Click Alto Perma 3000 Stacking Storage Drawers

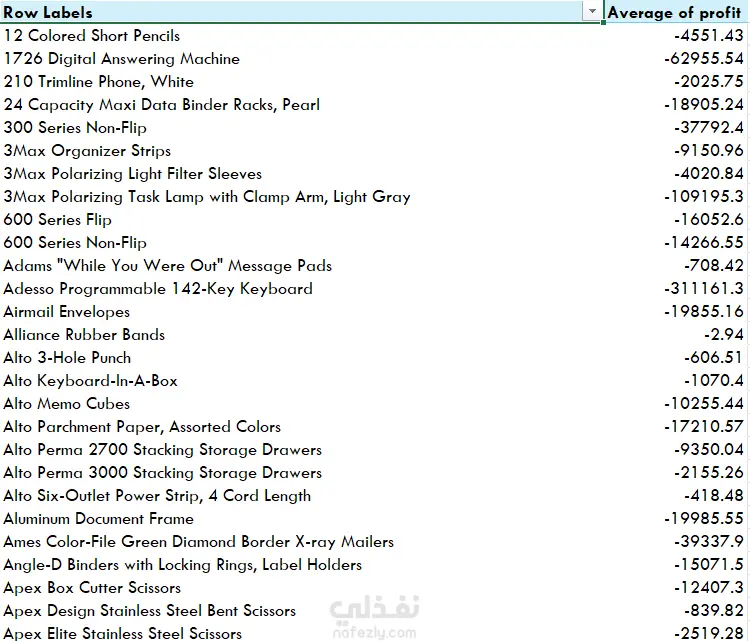163,473
